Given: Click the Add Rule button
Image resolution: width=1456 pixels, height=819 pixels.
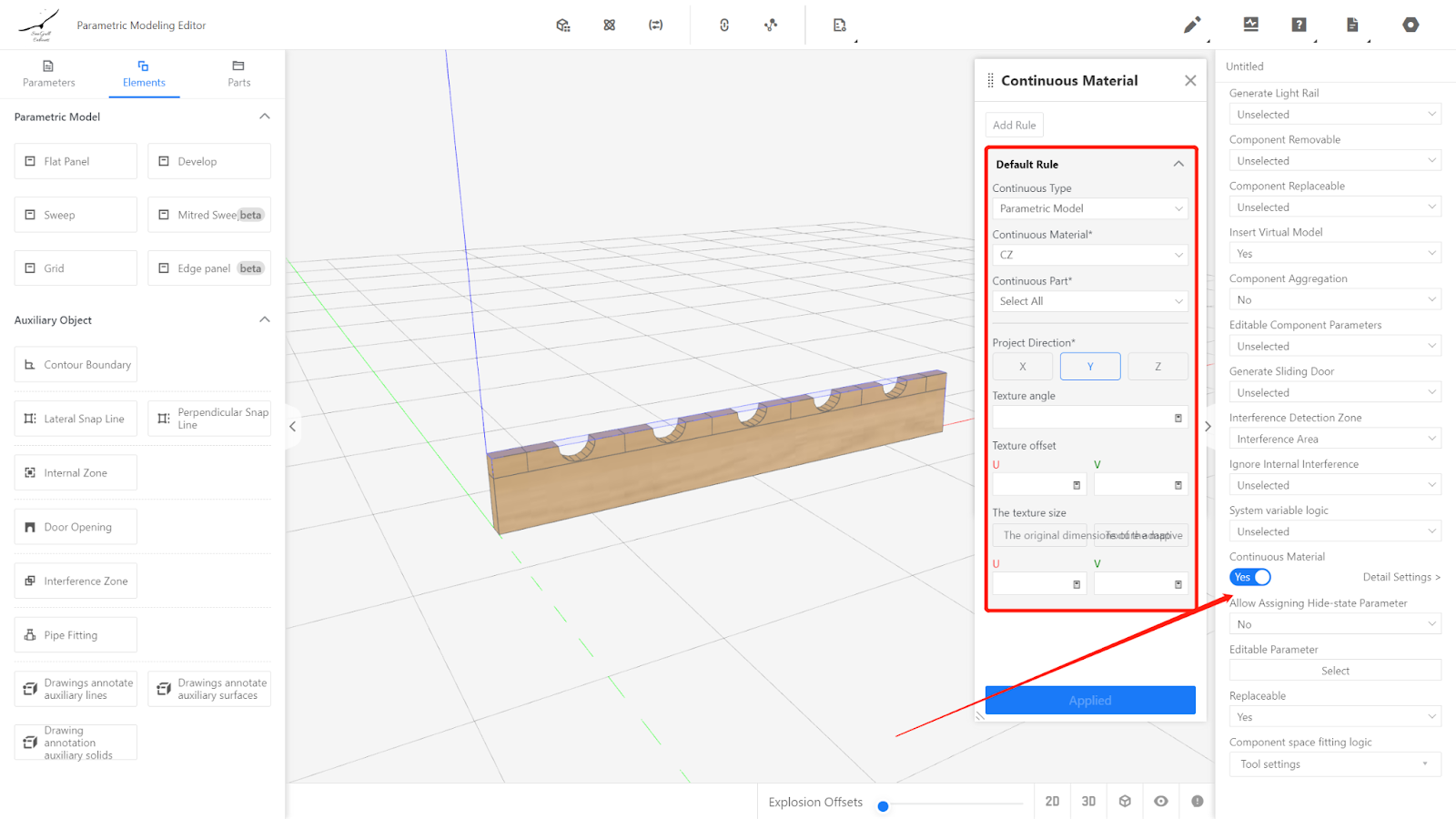Looking at the screenshot, I should (1014, 126).
